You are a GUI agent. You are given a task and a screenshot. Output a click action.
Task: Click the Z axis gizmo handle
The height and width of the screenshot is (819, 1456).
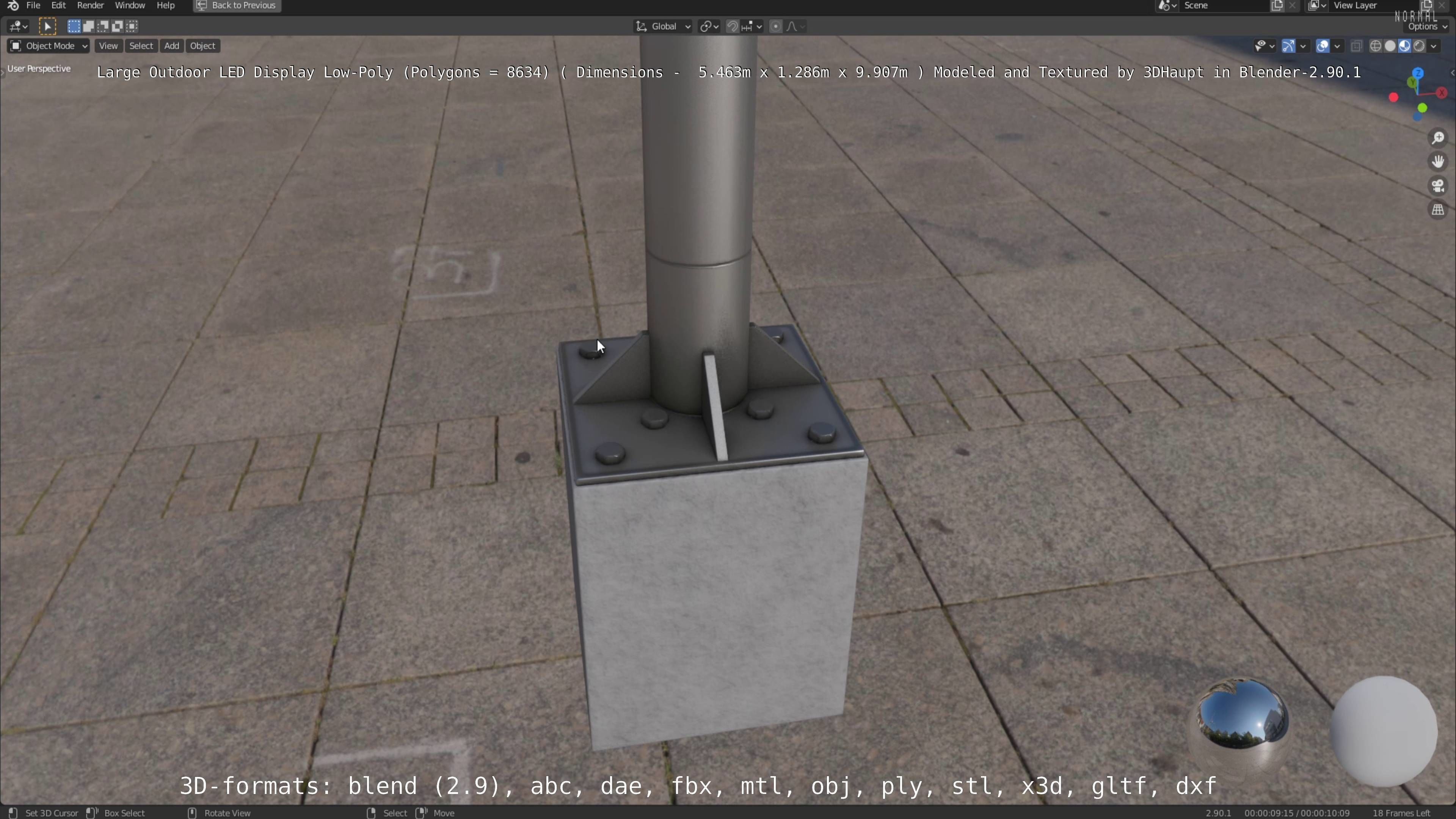pyautogui.click(x=1418, y=73)
